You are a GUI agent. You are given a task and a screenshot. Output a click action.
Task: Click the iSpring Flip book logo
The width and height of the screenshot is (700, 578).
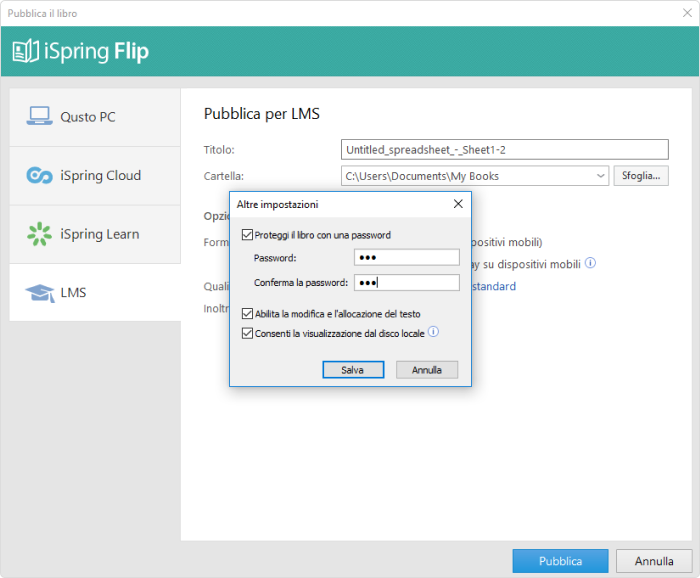coord(26,51)
